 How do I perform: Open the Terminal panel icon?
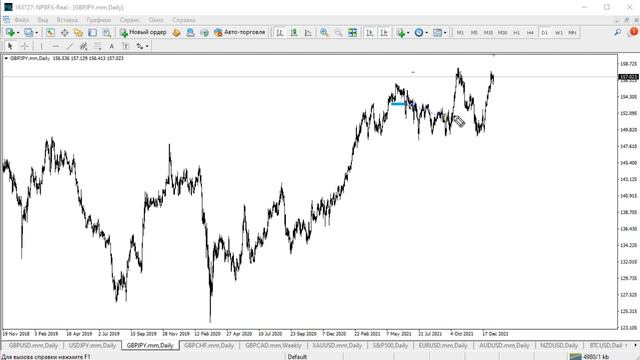pos(93,33)
